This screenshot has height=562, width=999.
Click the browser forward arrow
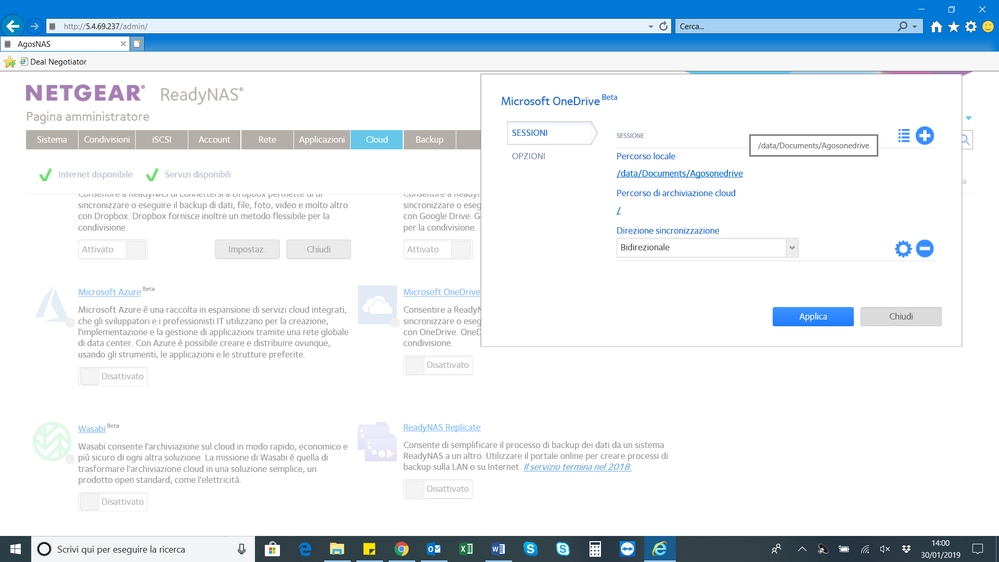34,26
